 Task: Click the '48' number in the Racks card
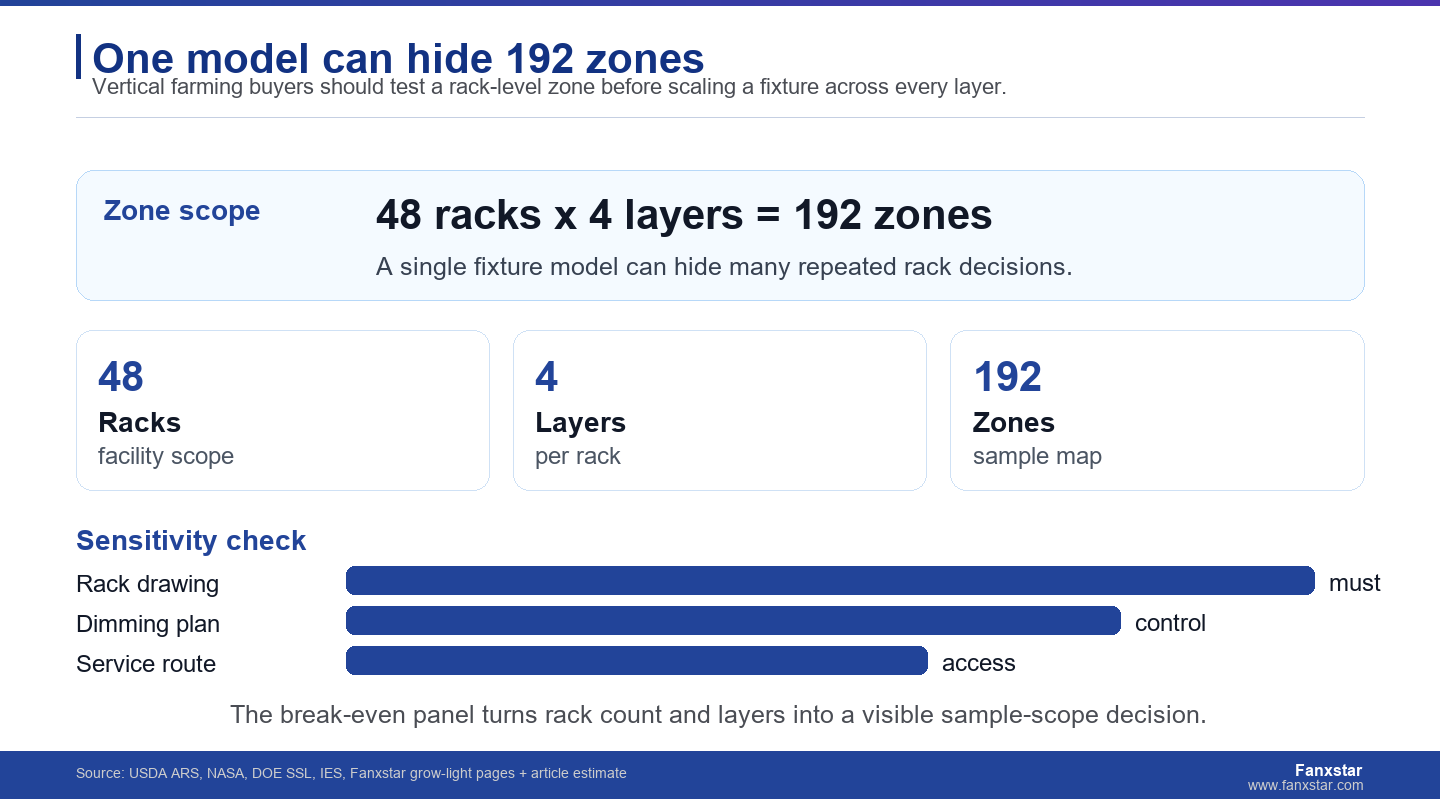[121, 377]
